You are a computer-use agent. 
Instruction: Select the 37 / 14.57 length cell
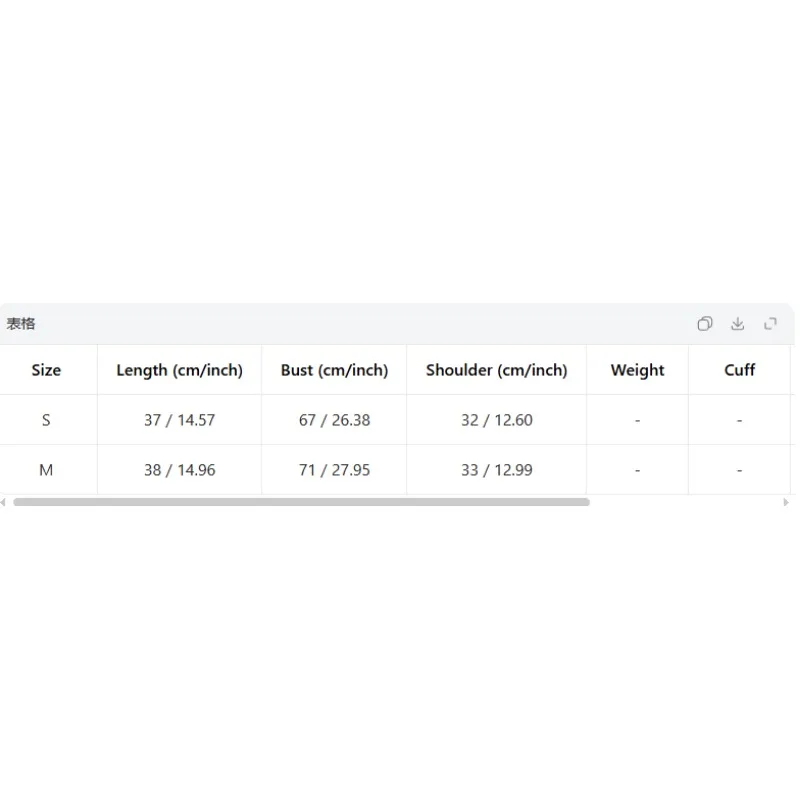click(x=180, y=420)
